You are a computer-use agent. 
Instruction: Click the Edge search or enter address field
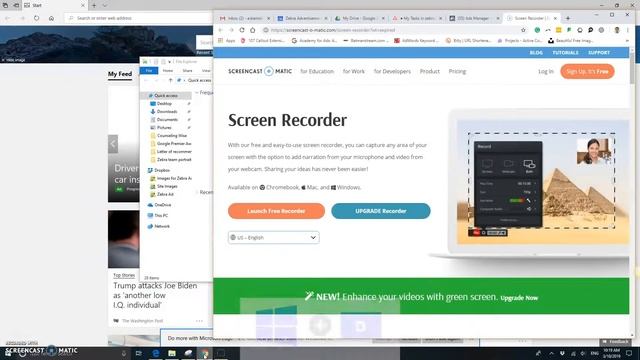click(139, 18)
